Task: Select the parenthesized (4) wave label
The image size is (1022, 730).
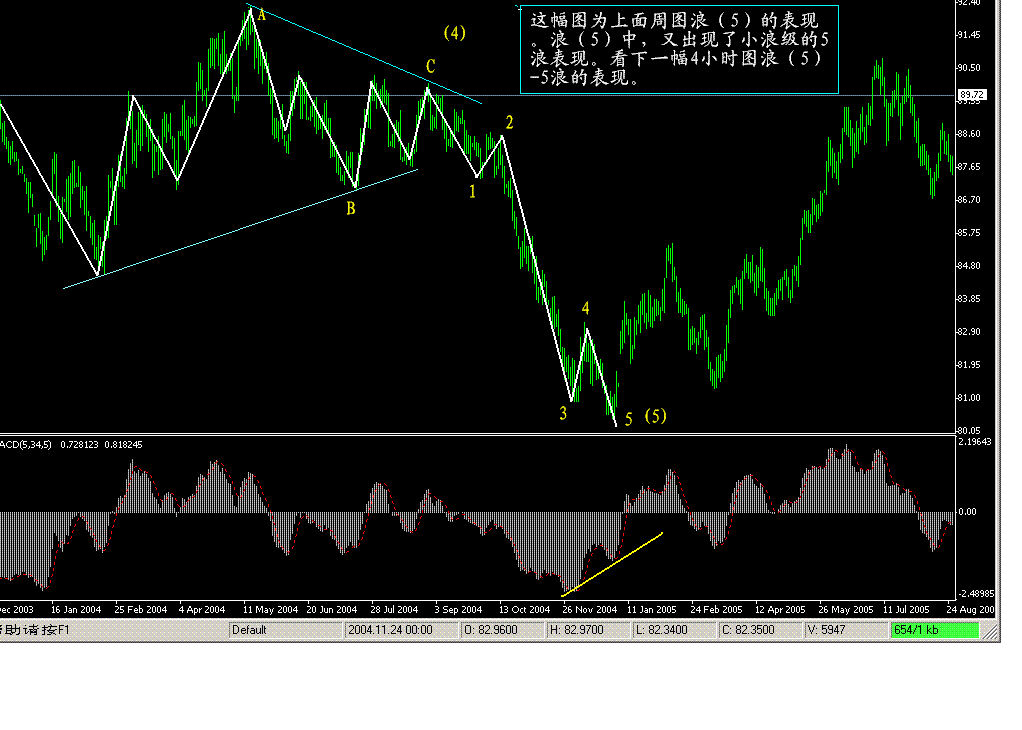Action: click(454, 33)
